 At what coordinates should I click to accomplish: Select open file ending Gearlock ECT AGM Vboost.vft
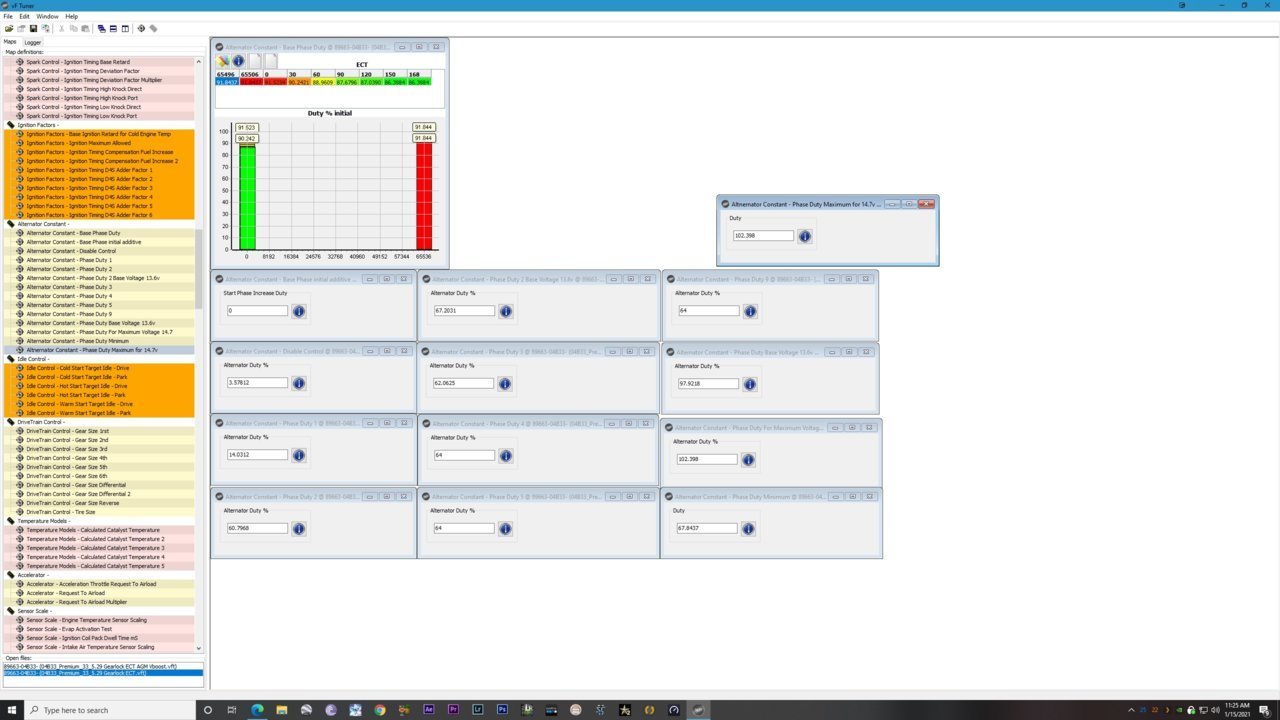pos(102,666)
